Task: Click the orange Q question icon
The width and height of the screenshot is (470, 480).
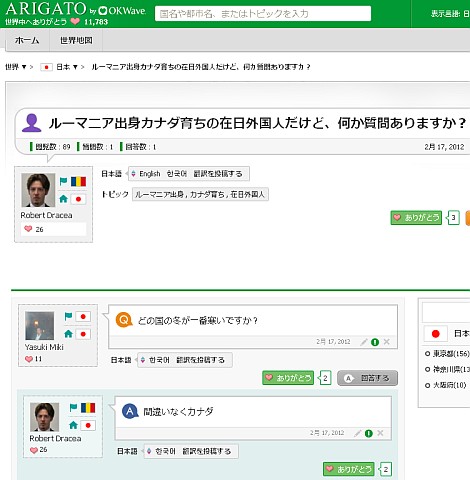Action: [x=124, y=320]
